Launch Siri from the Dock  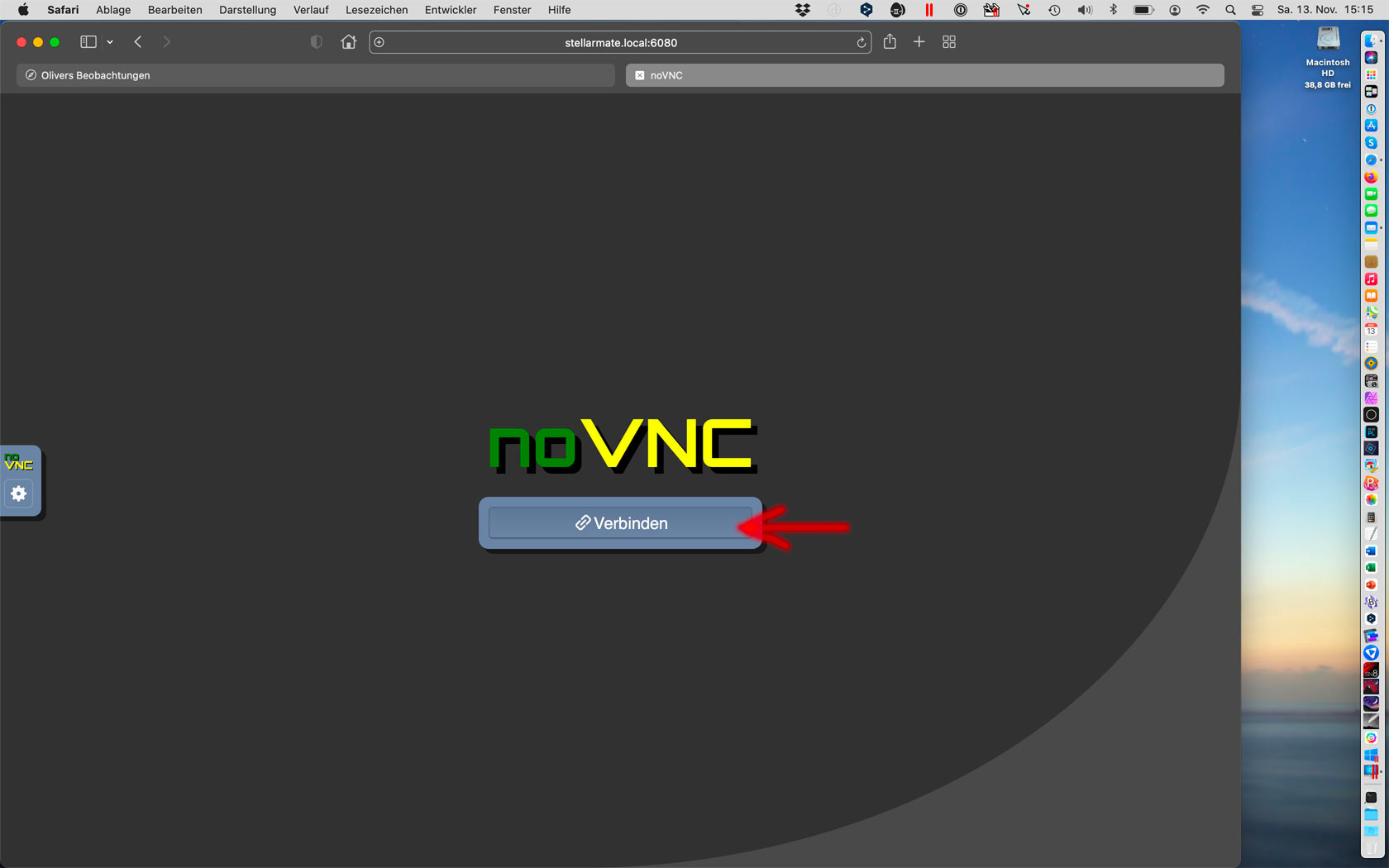[x=1371, y=58]
